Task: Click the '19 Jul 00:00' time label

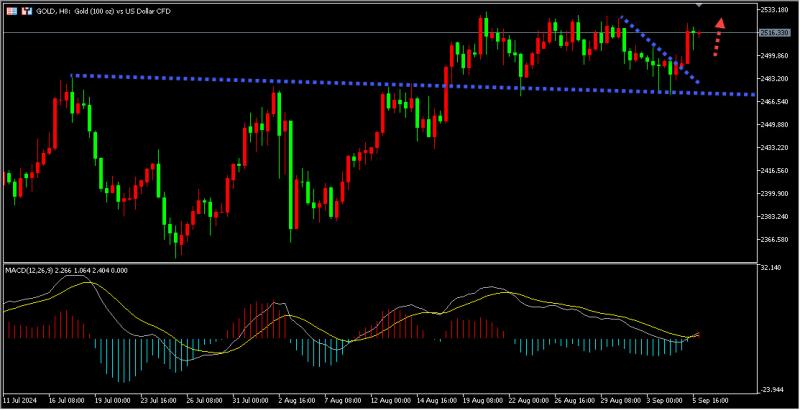Action: (112, 400)
